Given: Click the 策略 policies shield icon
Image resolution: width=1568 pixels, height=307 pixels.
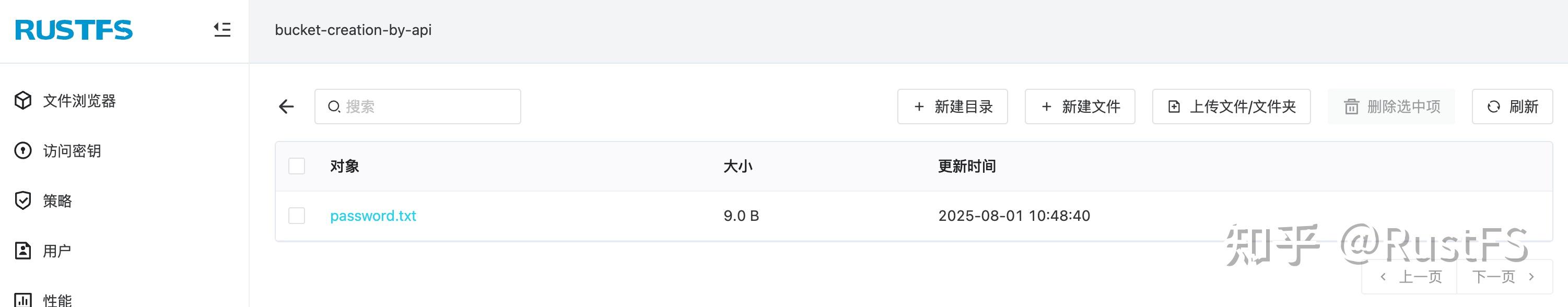Looking at the screenshot, I should (22, 200).
